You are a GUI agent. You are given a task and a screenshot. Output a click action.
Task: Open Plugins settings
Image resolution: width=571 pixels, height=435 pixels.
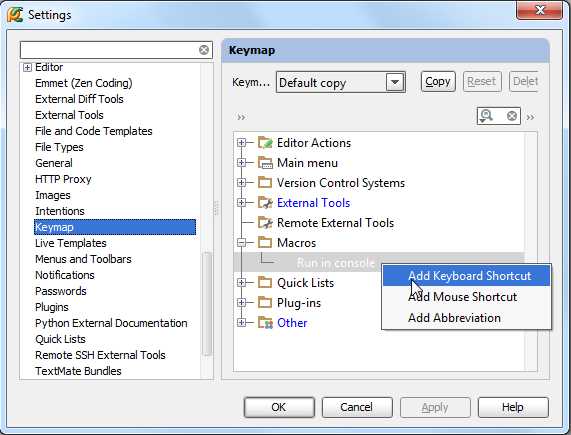[52, 307]
